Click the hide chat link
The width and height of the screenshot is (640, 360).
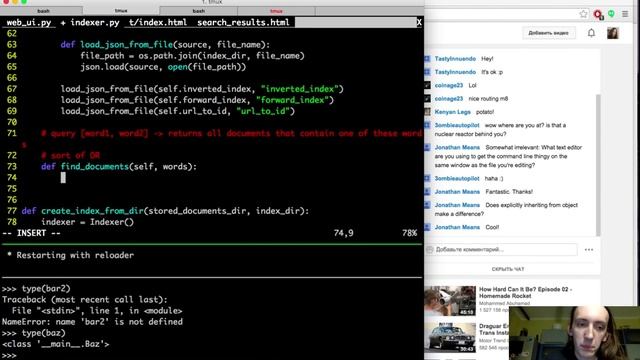pos(508,269)
